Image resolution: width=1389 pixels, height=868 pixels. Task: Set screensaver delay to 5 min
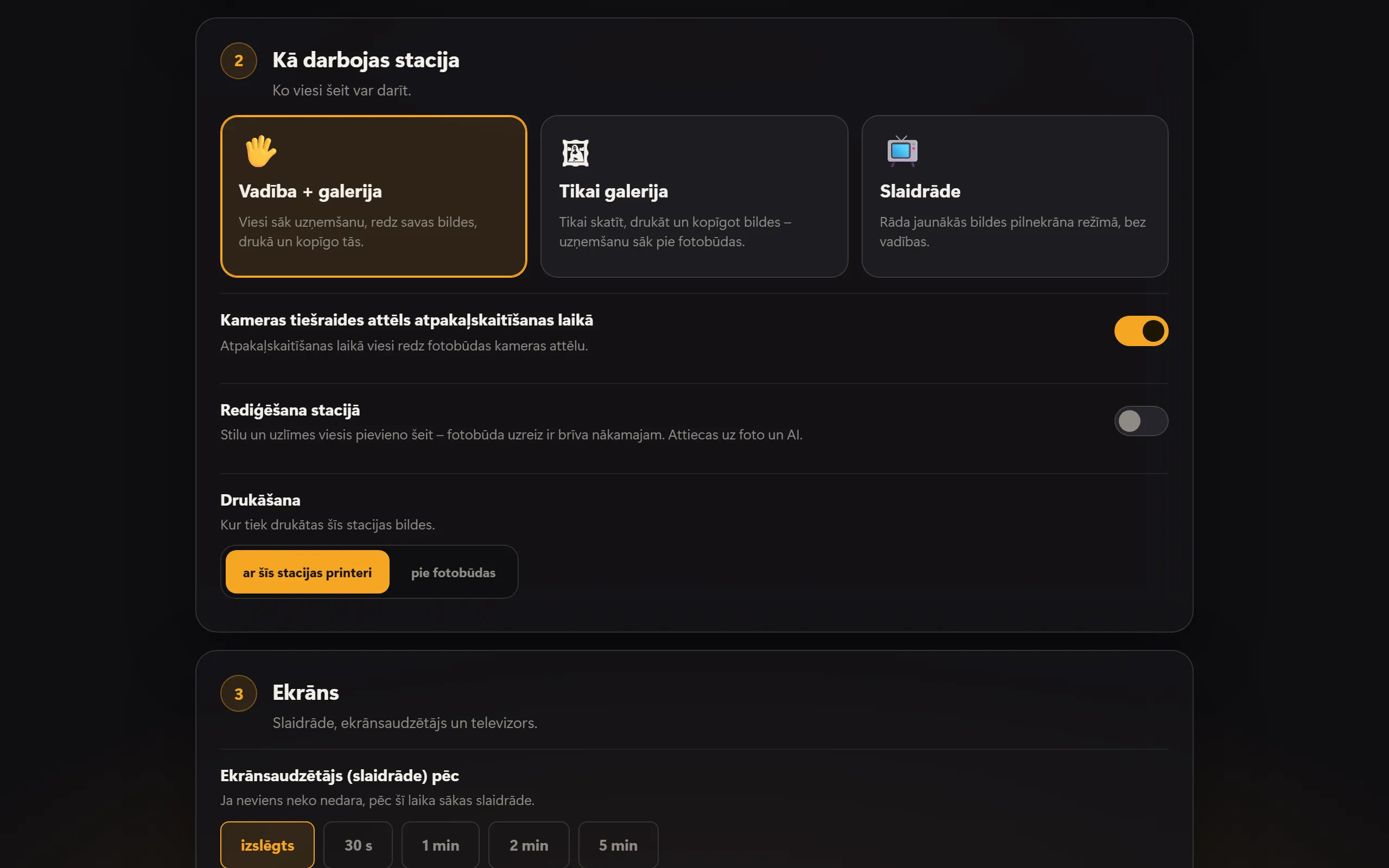[618, 845]
